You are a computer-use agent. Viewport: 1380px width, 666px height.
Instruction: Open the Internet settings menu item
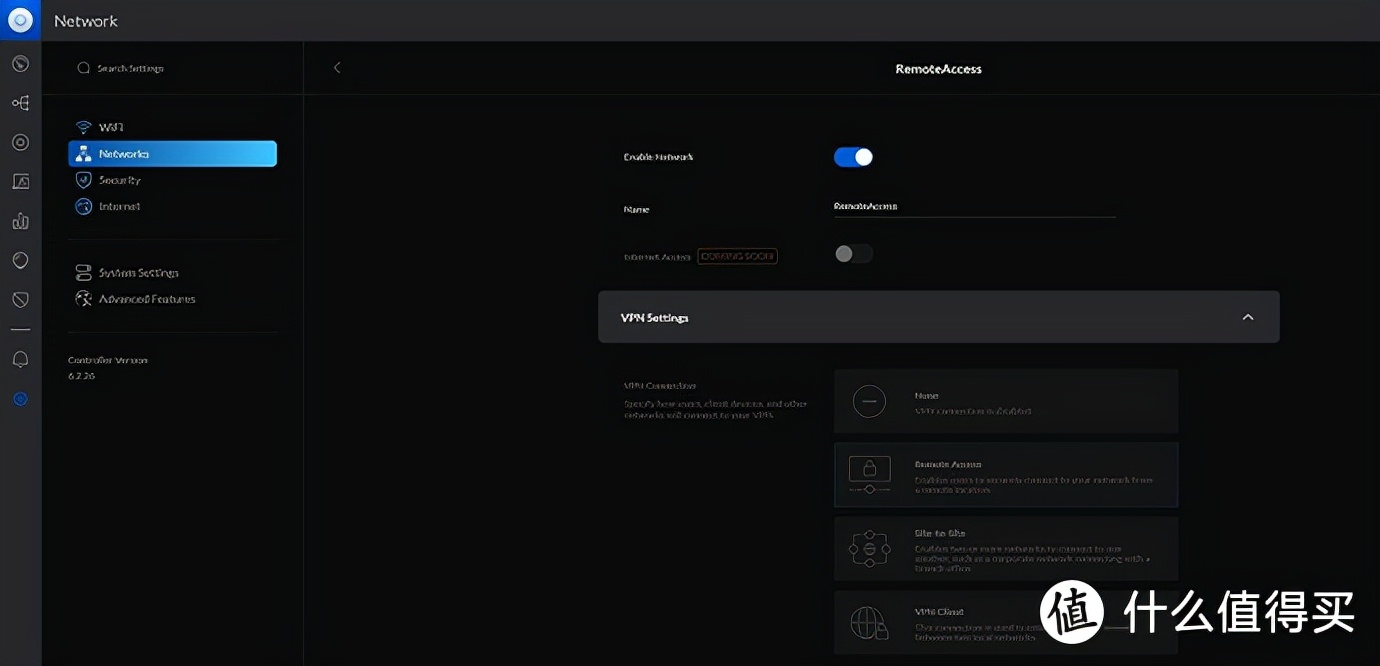click(119, 206)
